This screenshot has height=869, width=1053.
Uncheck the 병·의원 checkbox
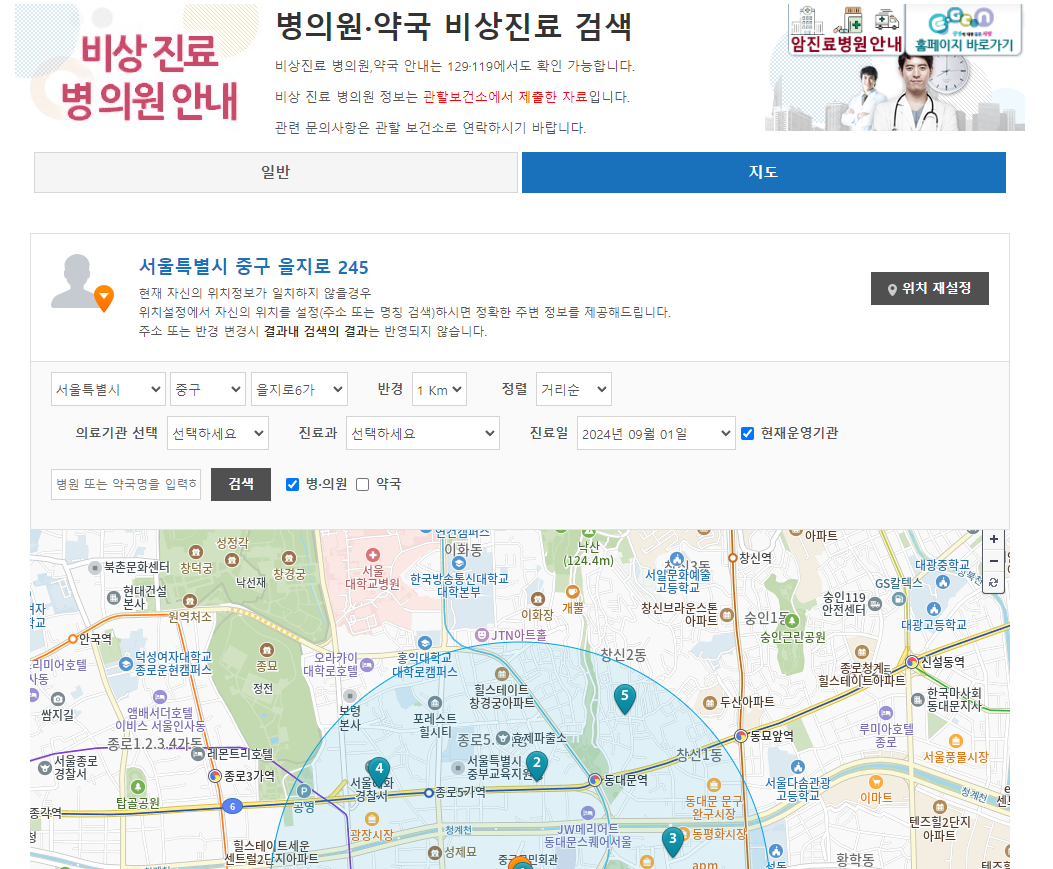292,484
